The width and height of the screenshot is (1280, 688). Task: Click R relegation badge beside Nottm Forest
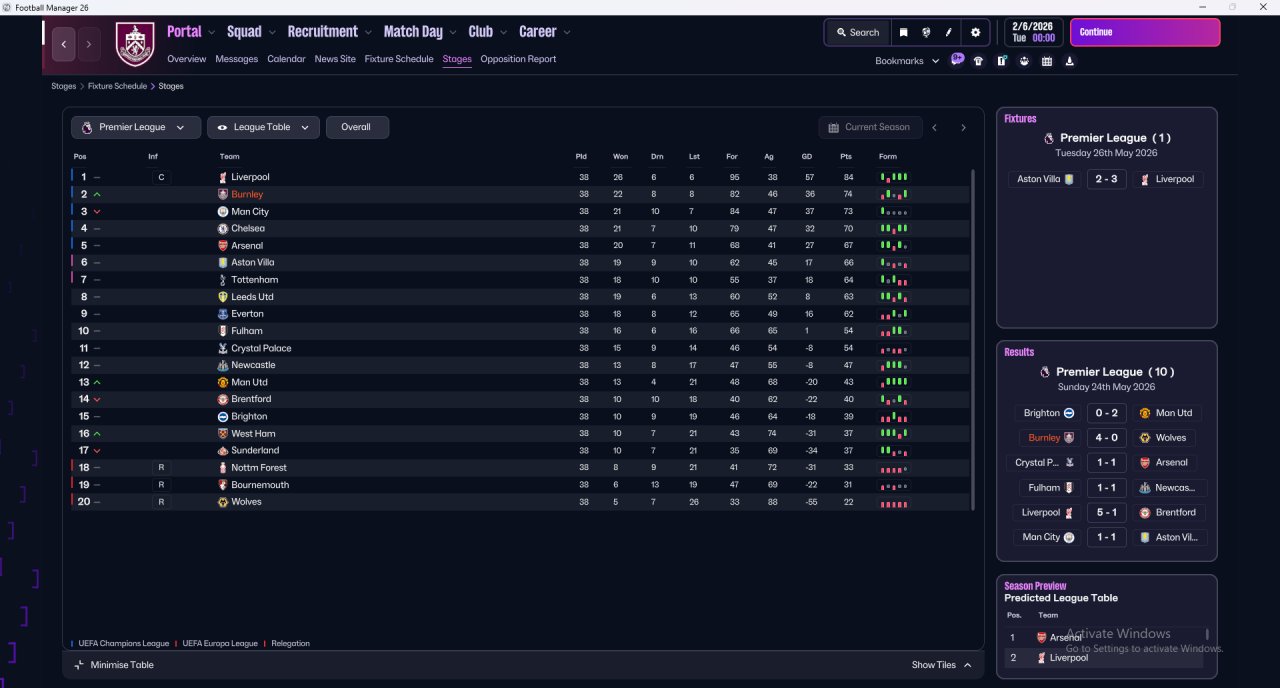pos(160,468)
